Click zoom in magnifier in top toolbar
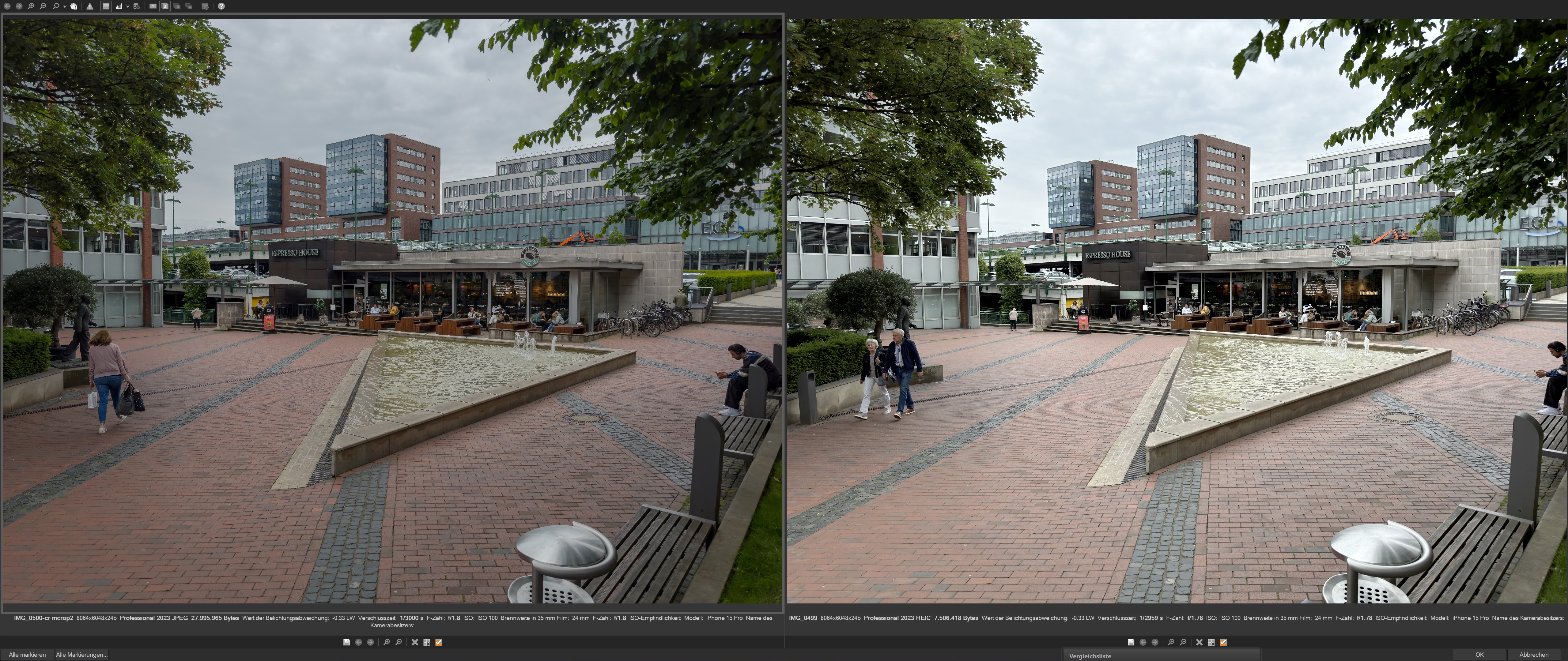The image size is (1568, 661). click(x=30, y=6)
